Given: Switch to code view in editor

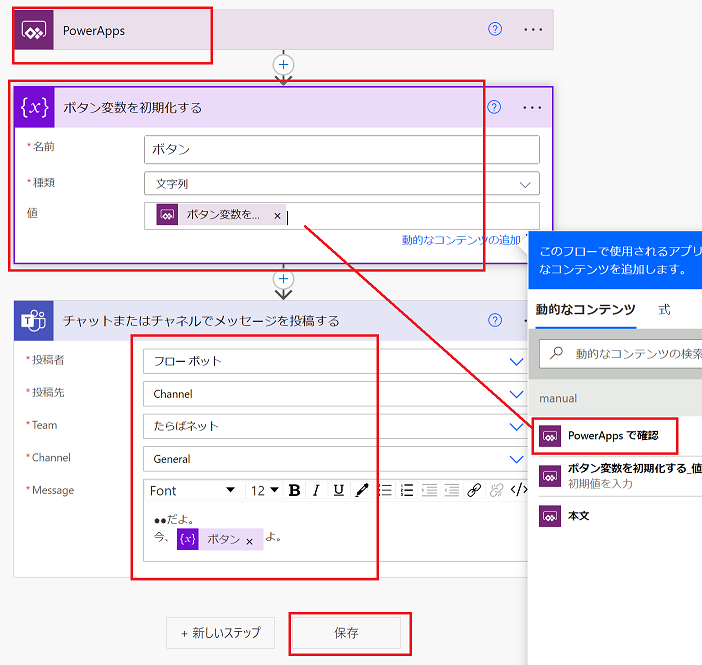Looking at the screenshot, I should pyautogui.click(x=519, y=490).
